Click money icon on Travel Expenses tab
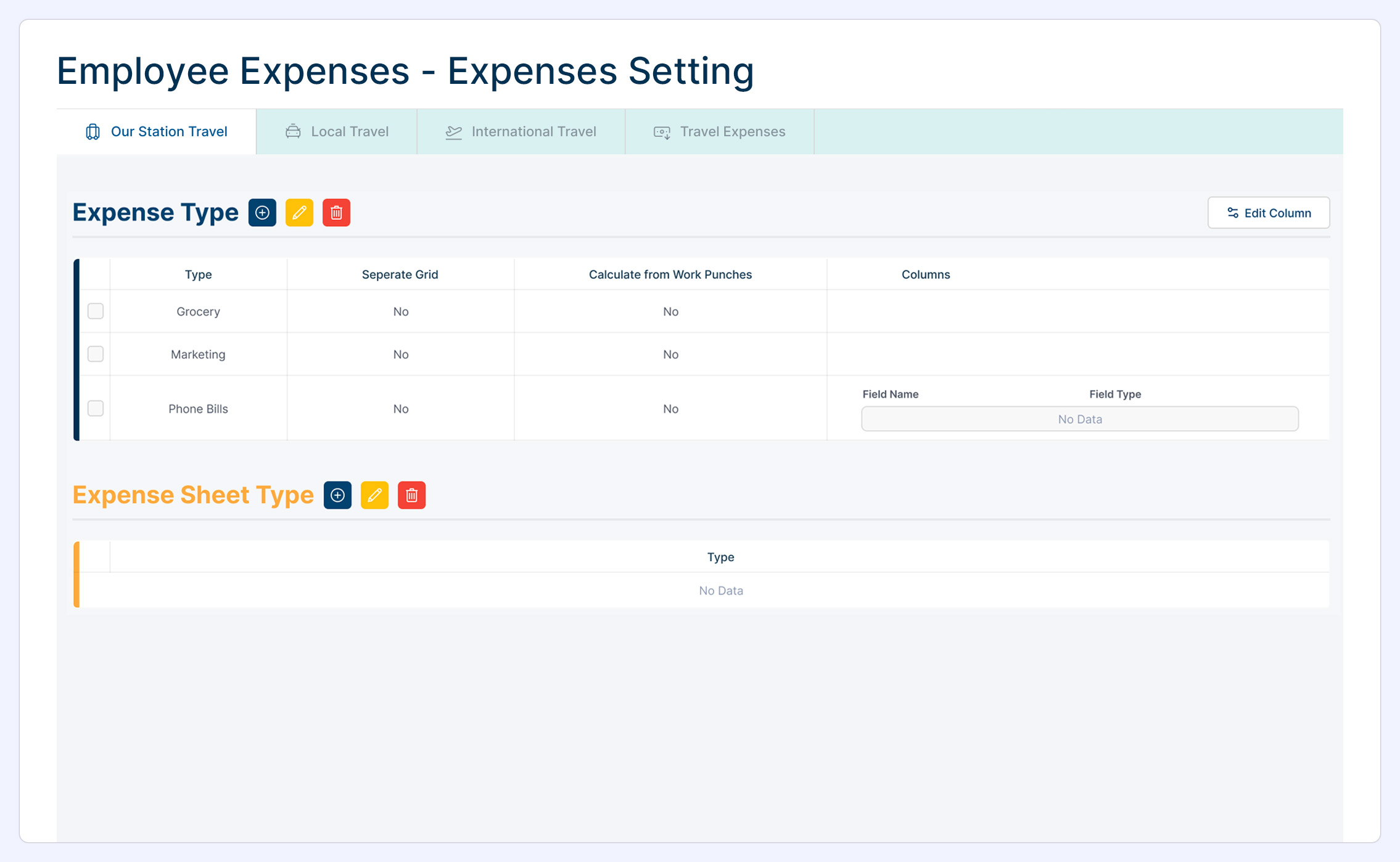The image size is (1400, 862). point(662,132)
